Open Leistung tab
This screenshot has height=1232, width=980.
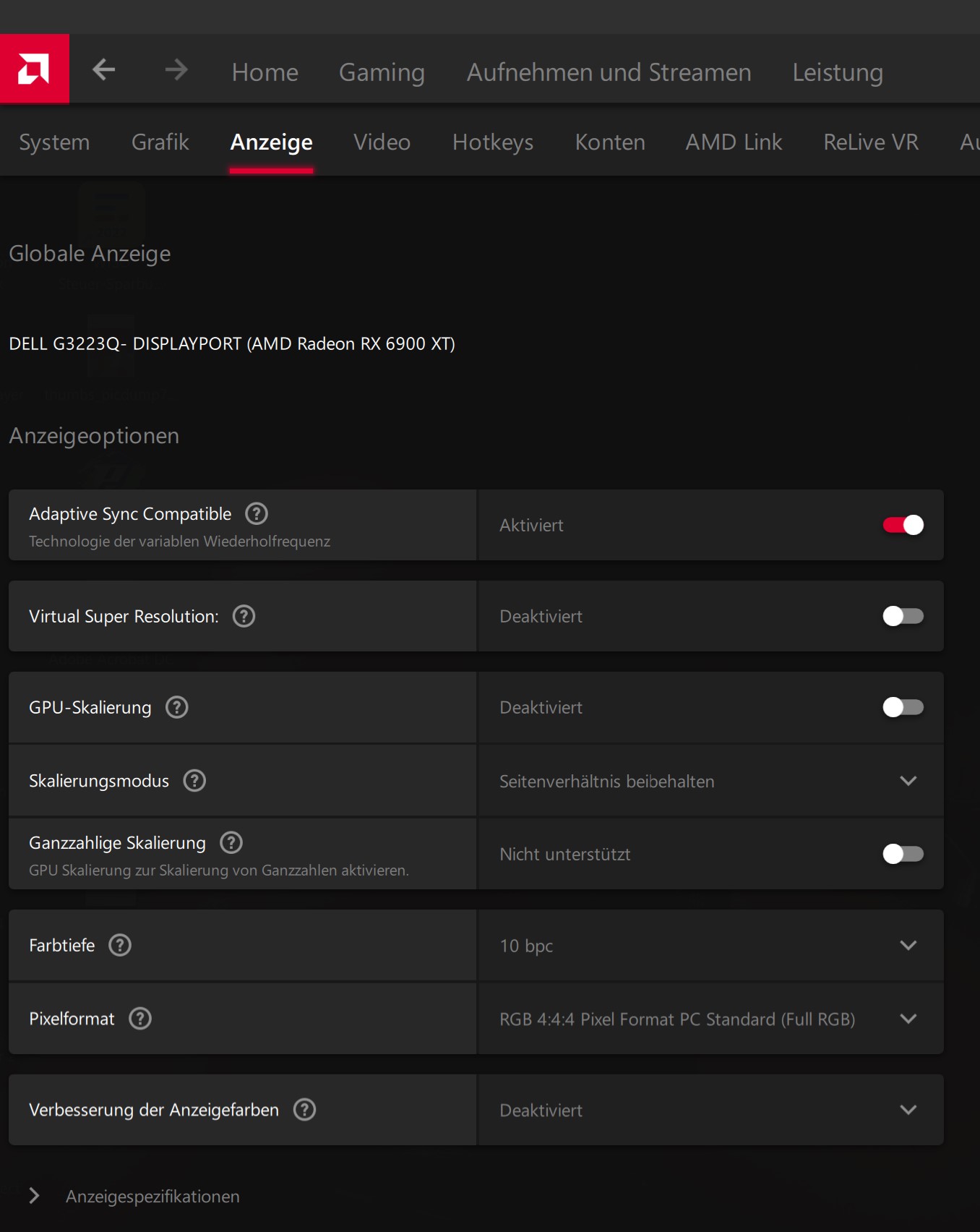[x=838, y=72]
